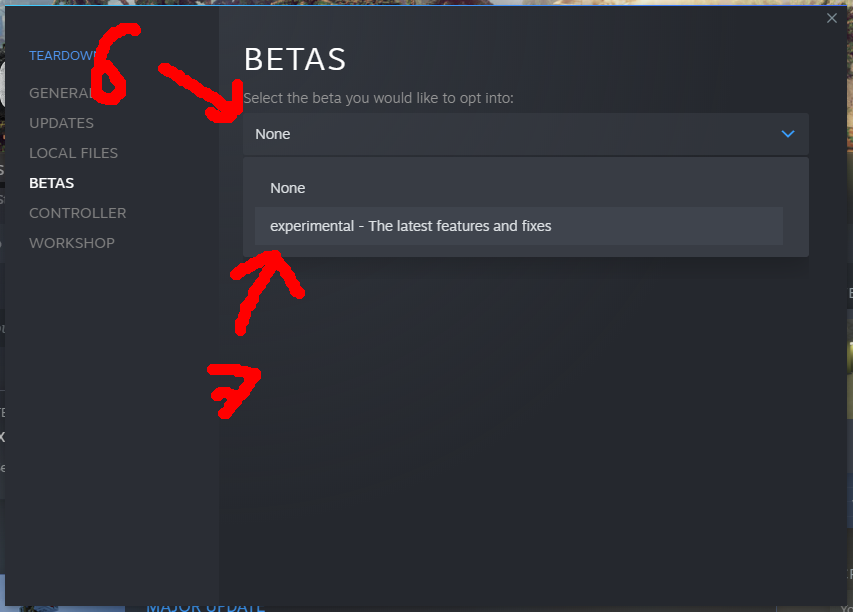Switch to the GENERAL section

click(58, 93)
